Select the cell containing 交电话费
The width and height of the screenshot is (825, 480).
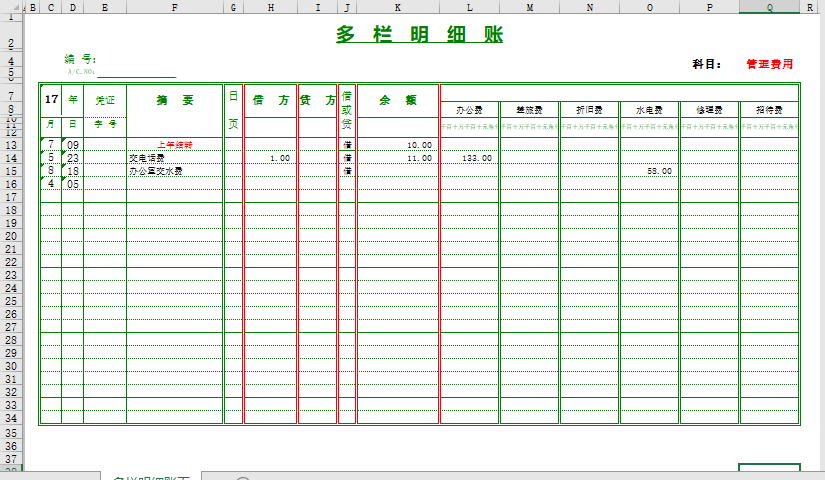(x=174, y=158)
